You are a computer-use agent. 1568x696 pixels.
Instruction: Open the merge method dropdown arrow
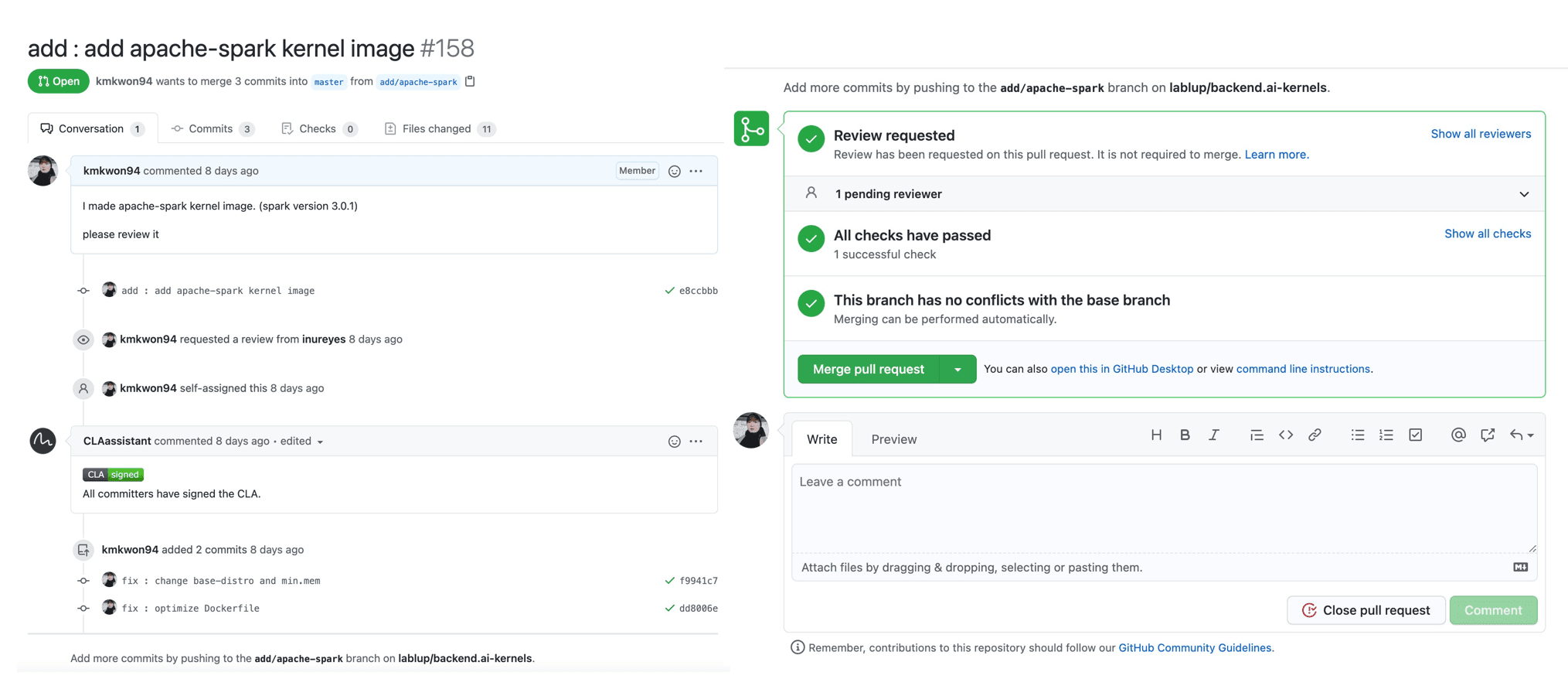(x=957, y=370)
